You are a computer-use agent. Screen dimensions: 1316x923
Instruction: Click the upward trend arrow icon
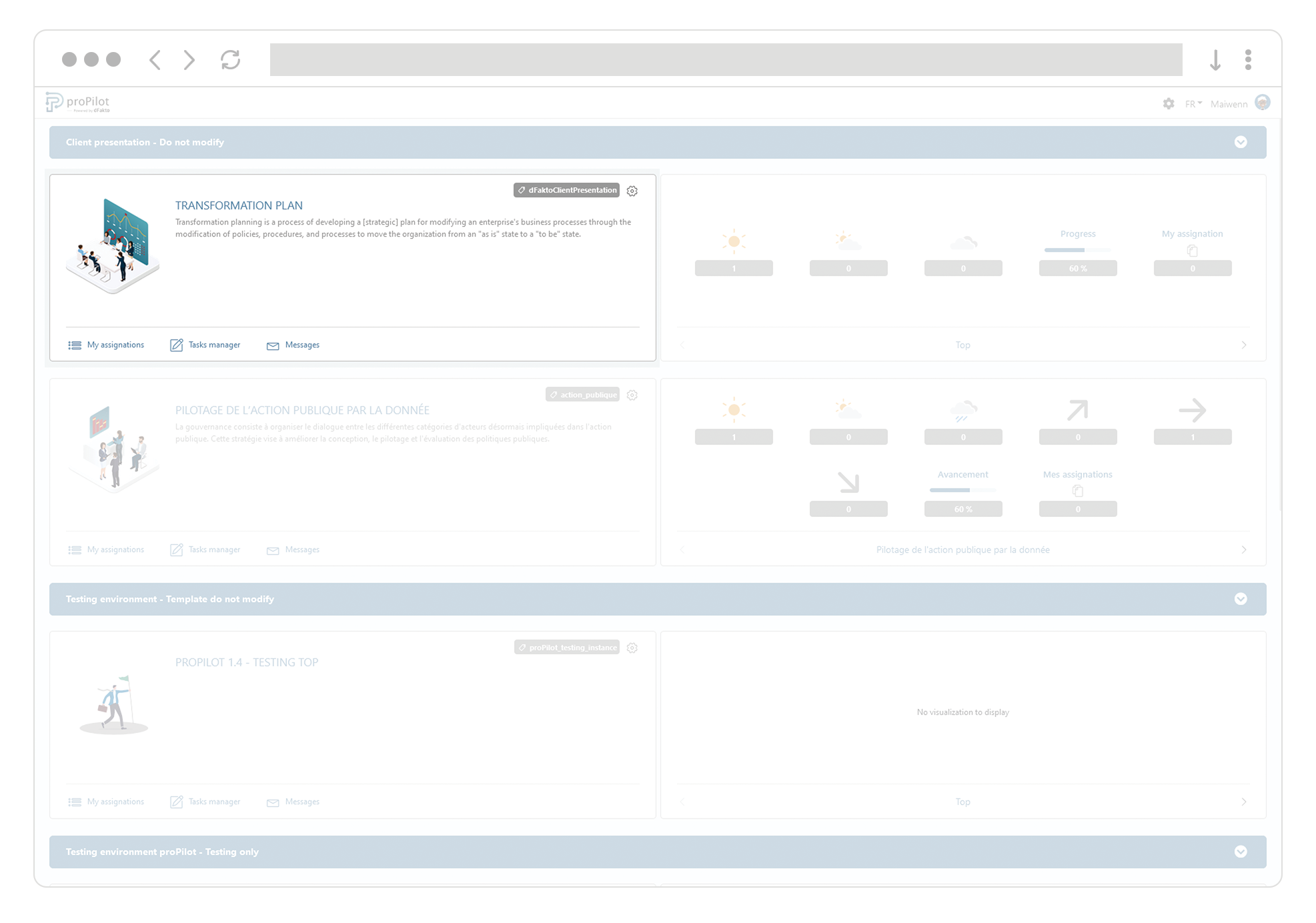pos(1078,409)
